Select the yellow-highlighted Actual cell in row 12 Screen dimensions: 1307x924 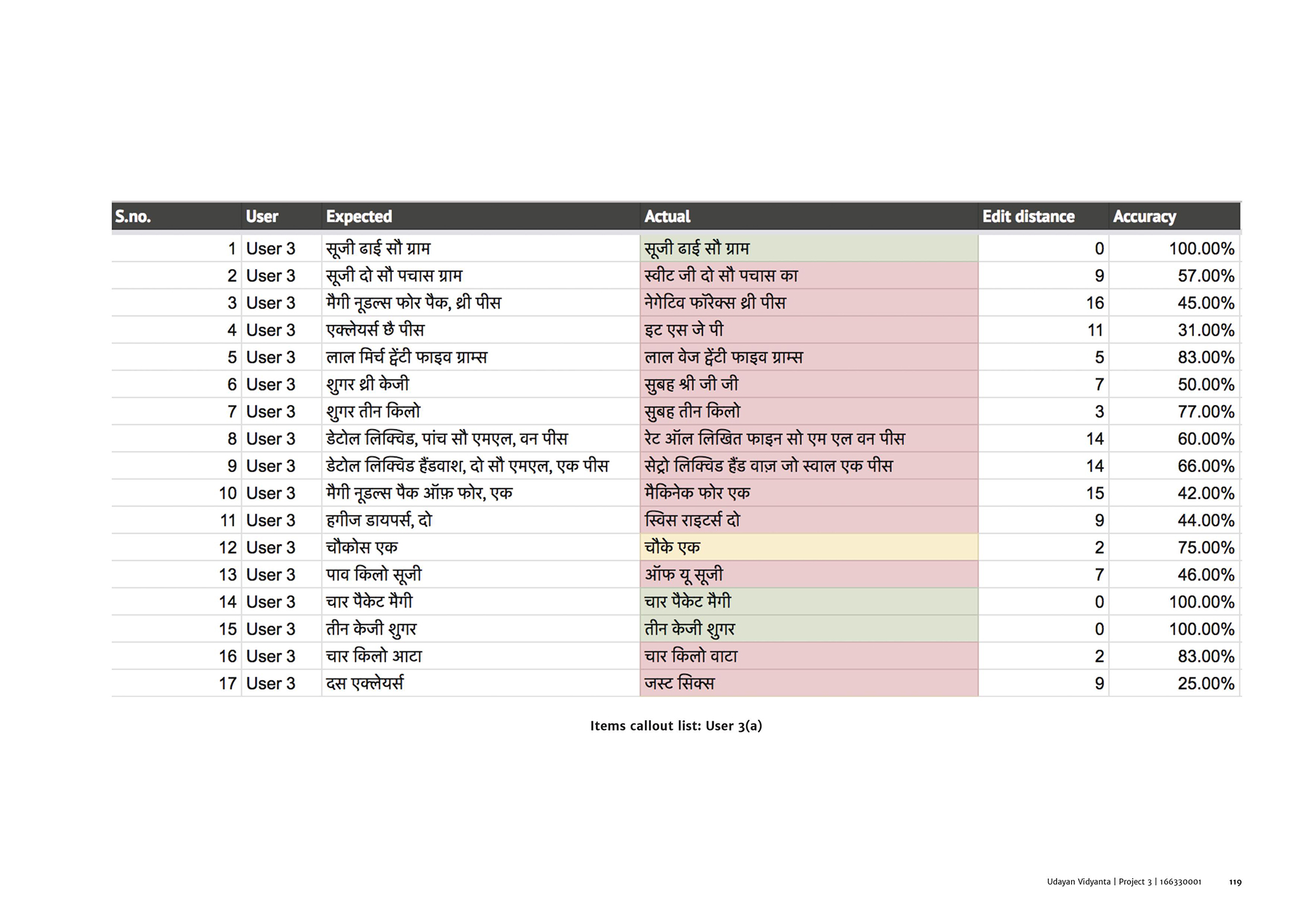[x=808, y=548]
